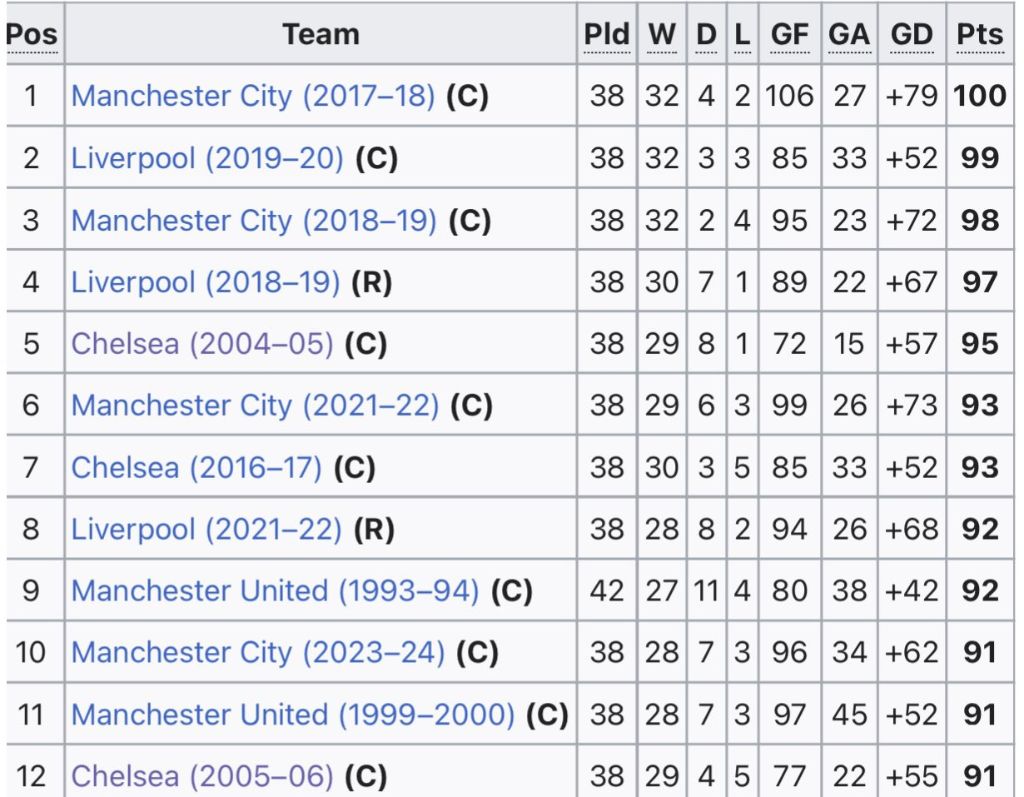The width and height of the screenshot is (1024, 797).
Task: Click Manchester City (2018–19) link
Action: tap(254, 220)
